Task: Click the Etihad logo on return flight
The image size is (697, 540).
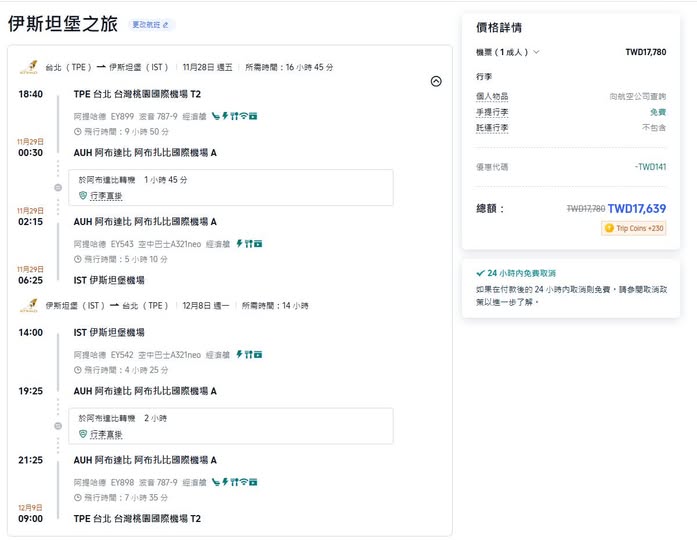Action: coord(27,305)
